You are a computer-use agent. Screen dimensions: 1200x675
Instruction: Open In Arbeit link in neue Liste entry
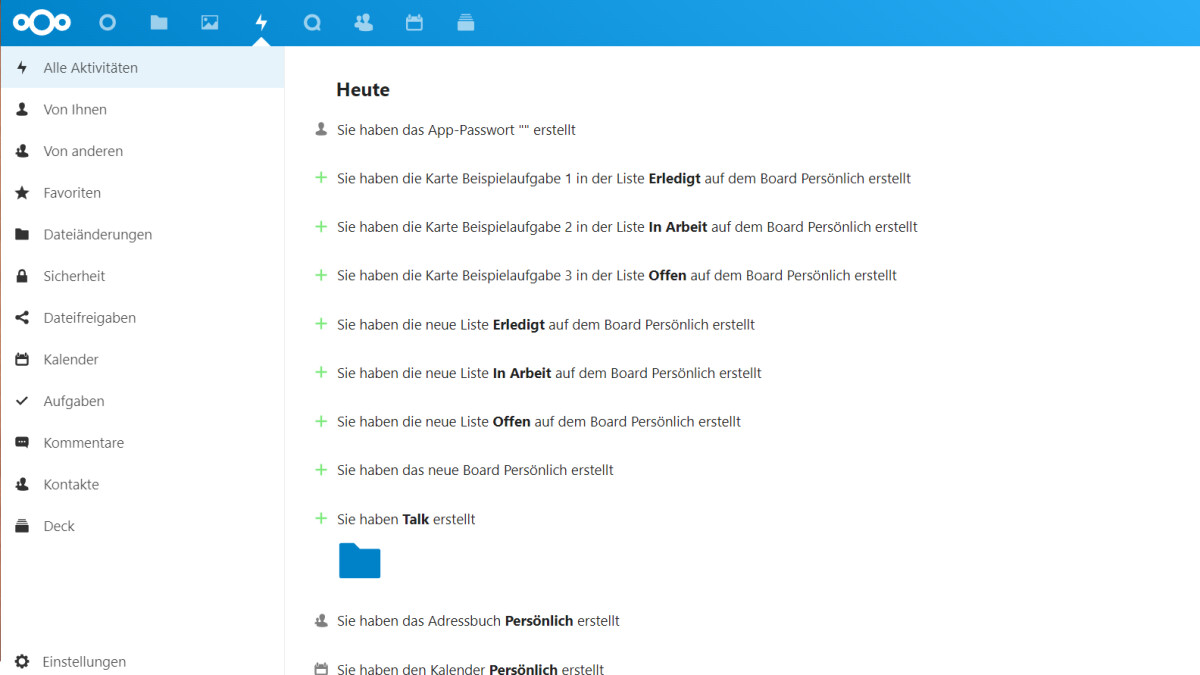pyautogui.click(x=522, y=373)
